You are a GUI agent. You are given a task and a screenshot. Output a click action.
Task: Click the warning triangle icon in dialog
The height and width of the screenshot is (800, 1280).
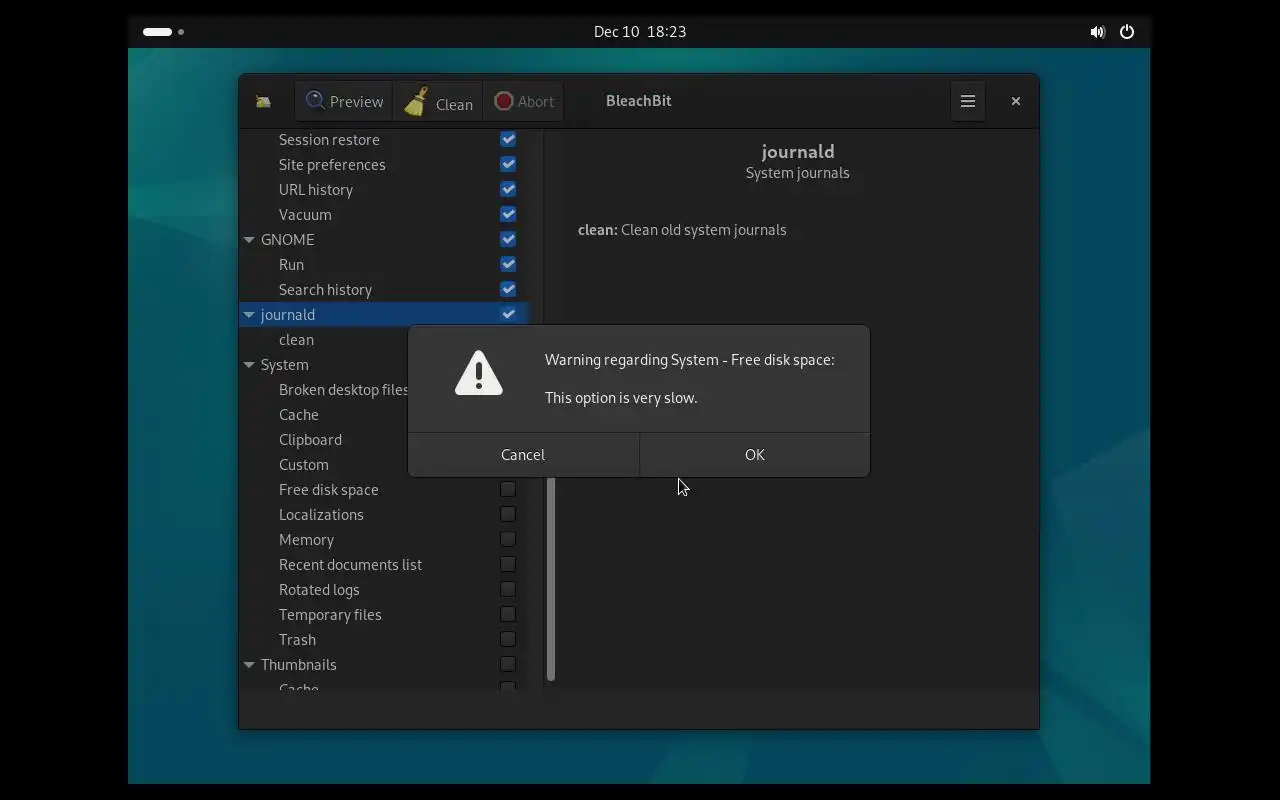478,372
